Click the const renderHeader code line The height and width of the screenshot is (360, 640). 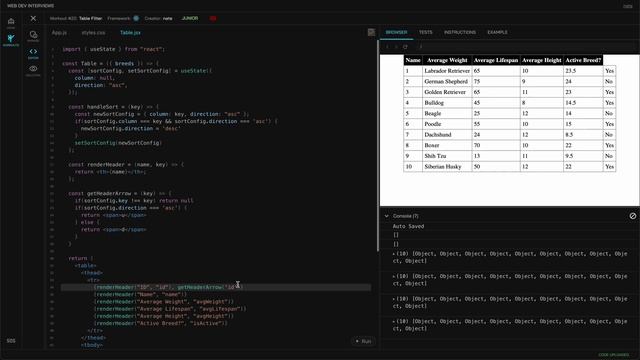(126, 164)
